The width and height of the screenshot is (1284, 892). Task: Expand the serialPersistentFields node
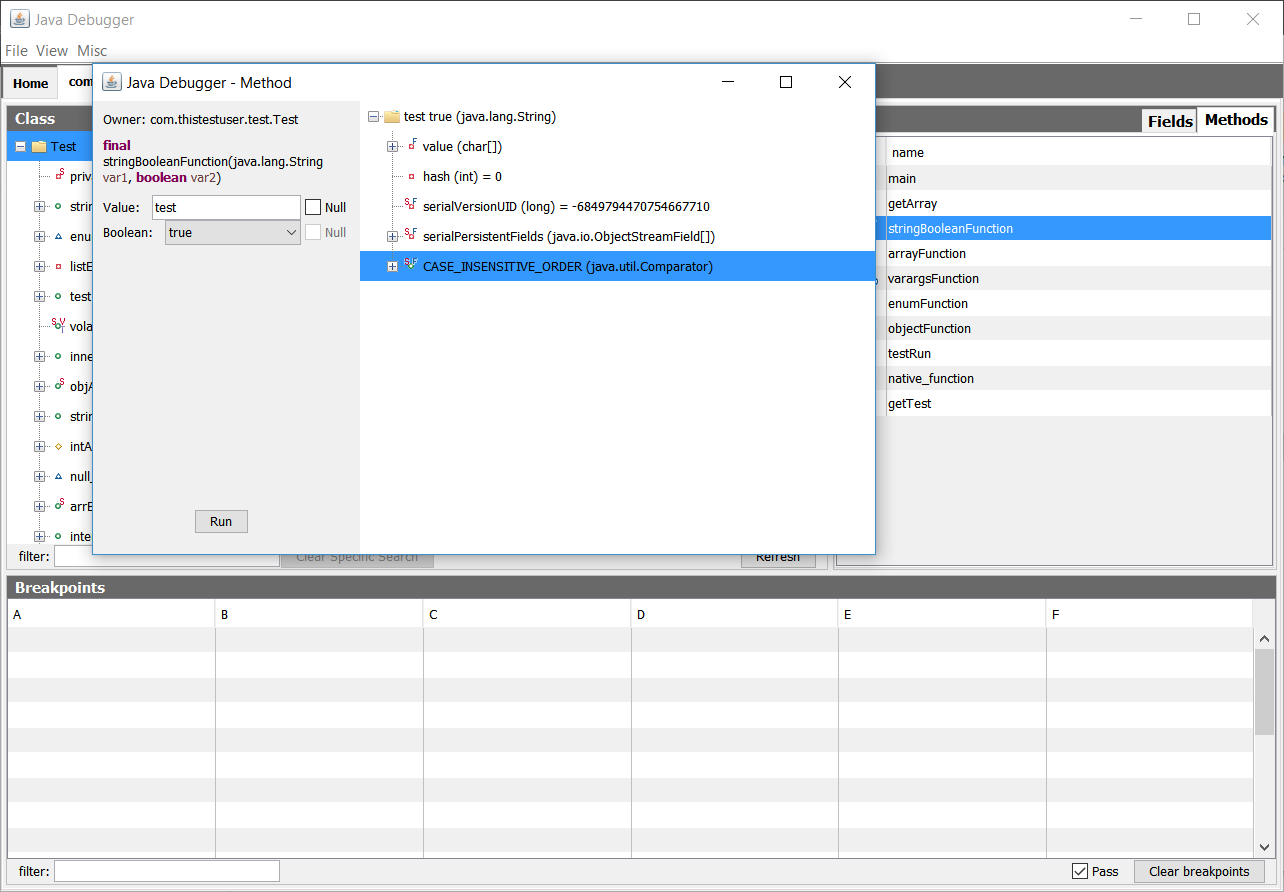[x=392, y=237]
